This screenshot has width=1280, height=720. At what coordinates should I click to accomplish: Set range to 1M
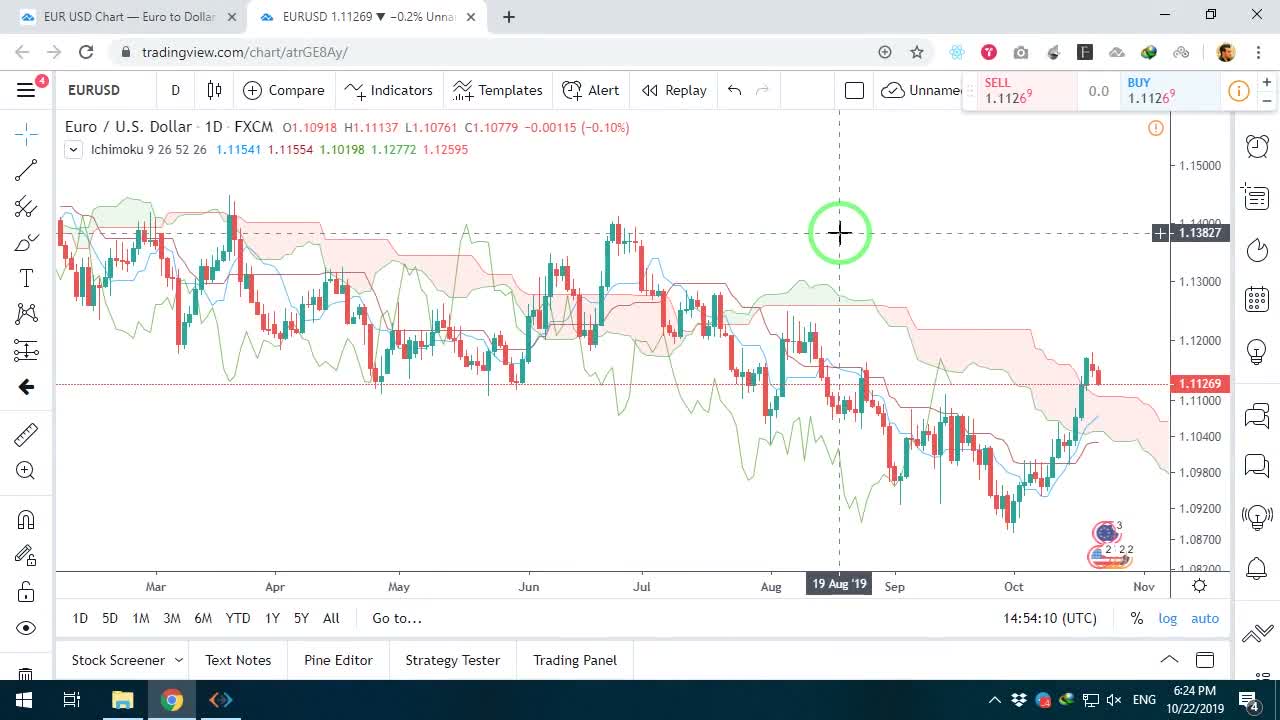(141, 618)
